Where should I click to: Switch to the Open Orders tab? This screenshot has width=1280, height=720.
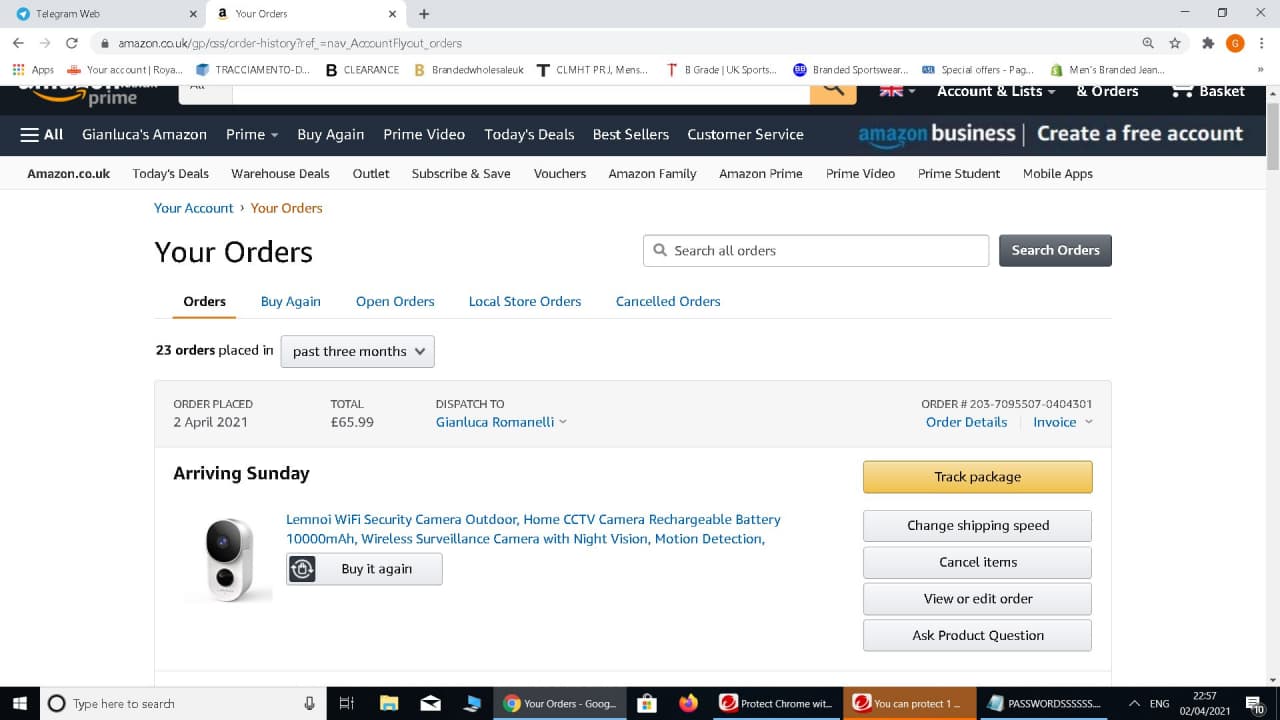pos(395,301)
